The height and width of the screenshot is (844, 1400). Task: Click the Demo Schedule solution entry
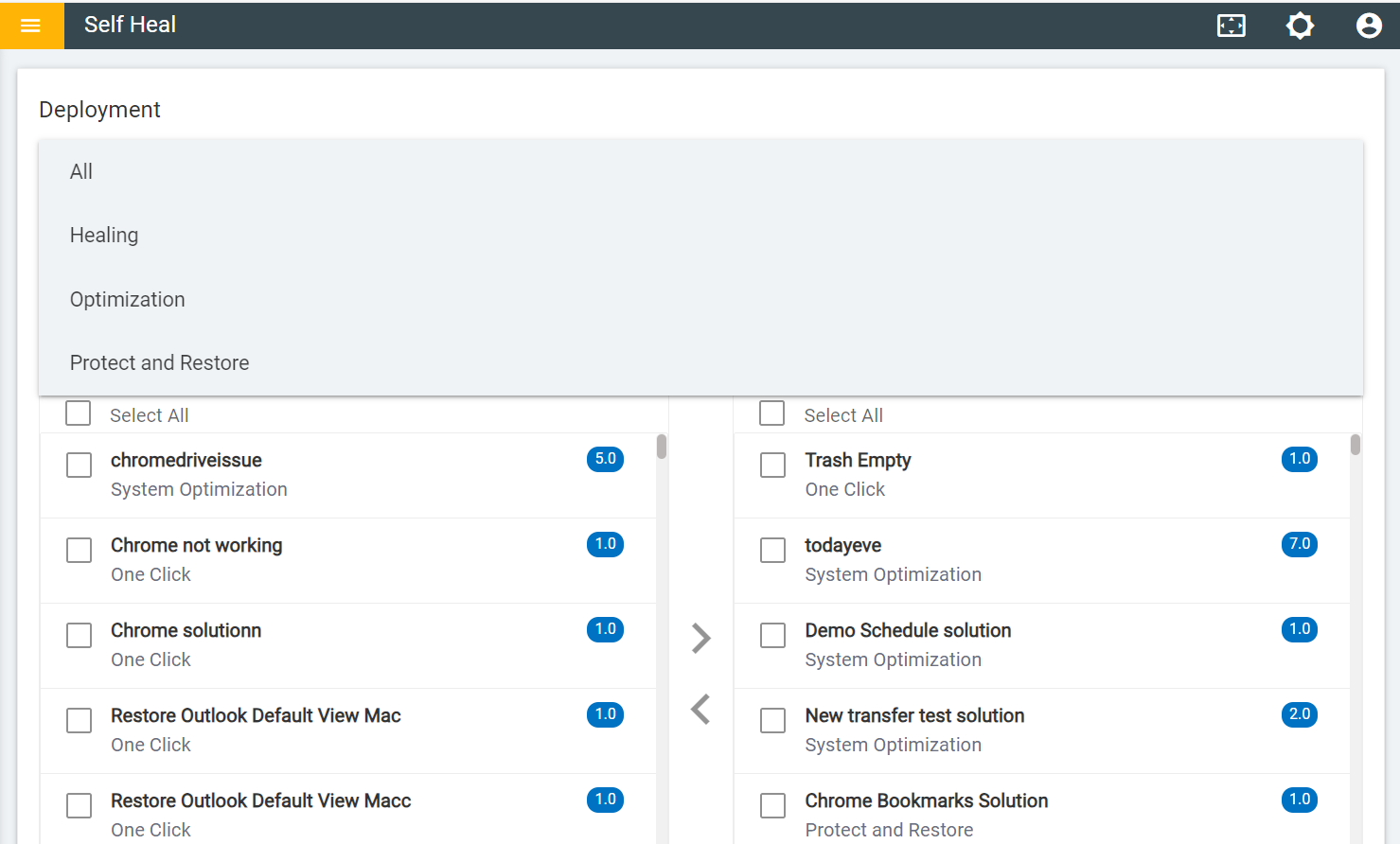[x=908, y=631]
